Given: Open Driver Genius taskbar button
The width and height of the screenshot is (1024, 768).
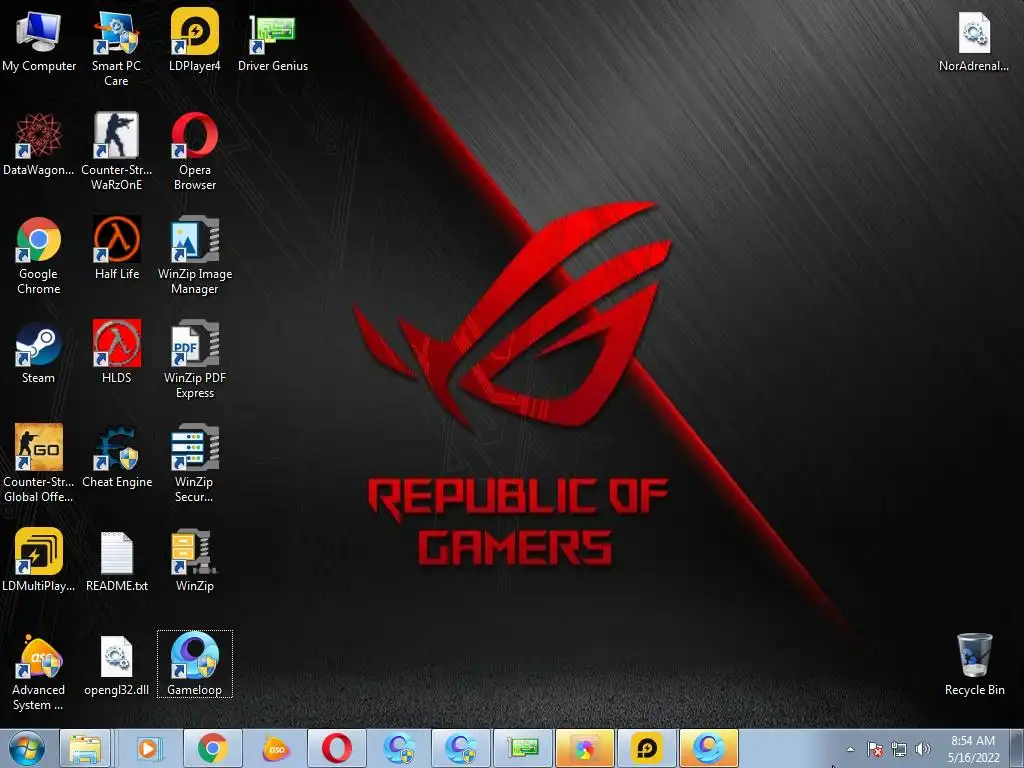Looking at the screenshot, I should coord(524,748).
